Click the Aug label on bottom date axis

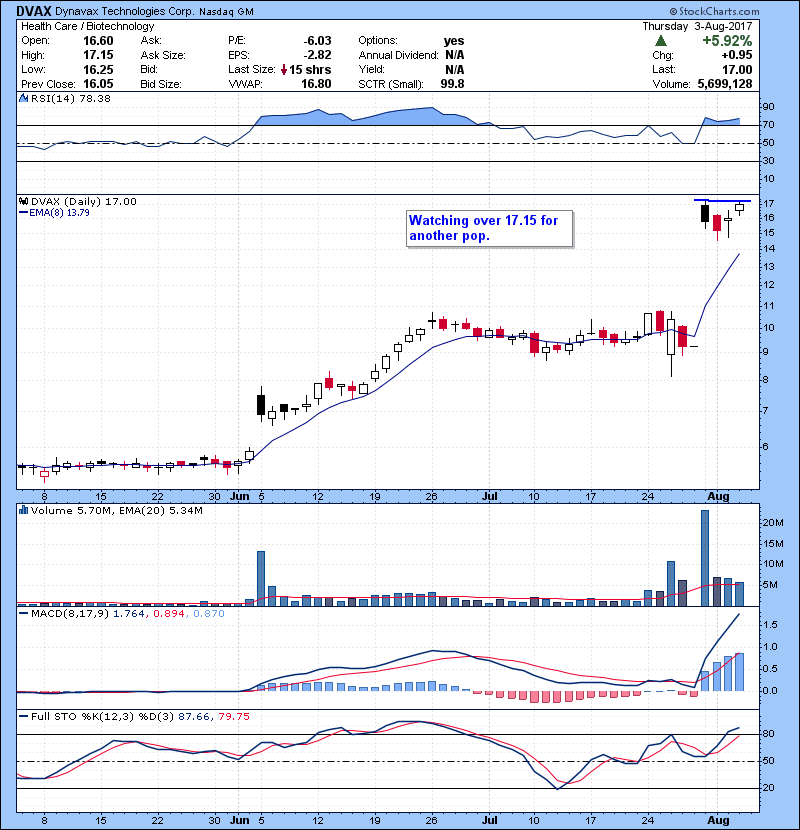718,820
